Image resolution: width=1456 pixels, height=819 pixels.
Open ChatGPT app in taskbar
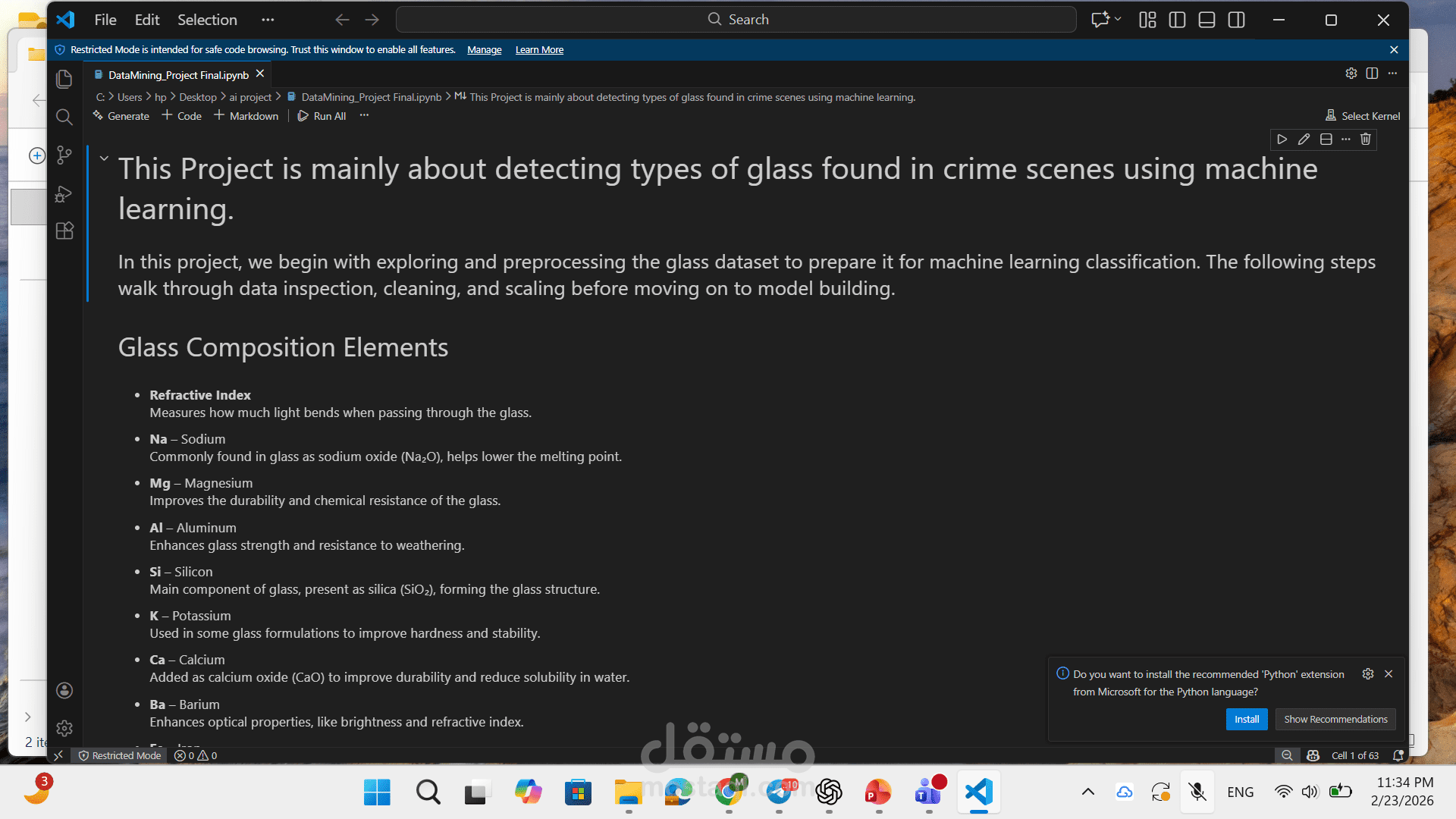click(829, 792)
